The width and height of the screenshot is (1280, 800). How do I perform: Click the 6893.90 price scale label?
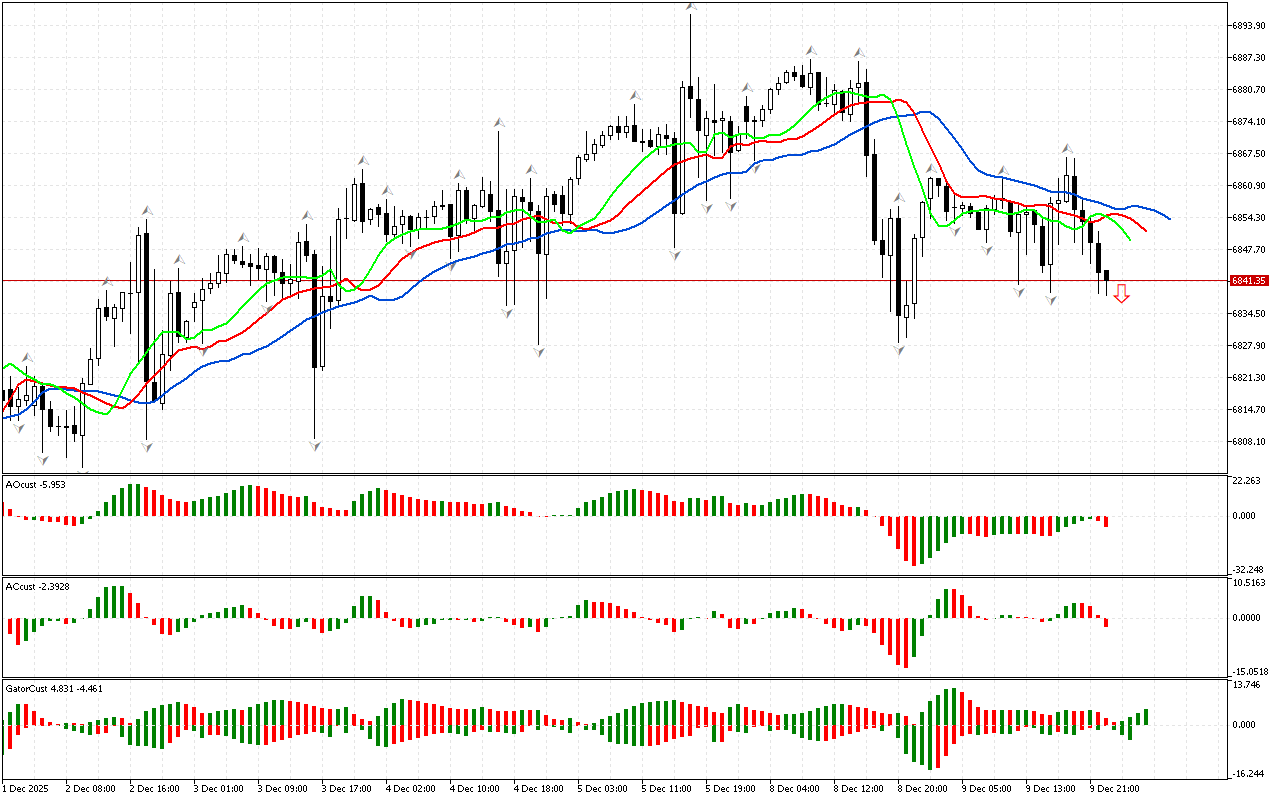tap(1251, 25)
